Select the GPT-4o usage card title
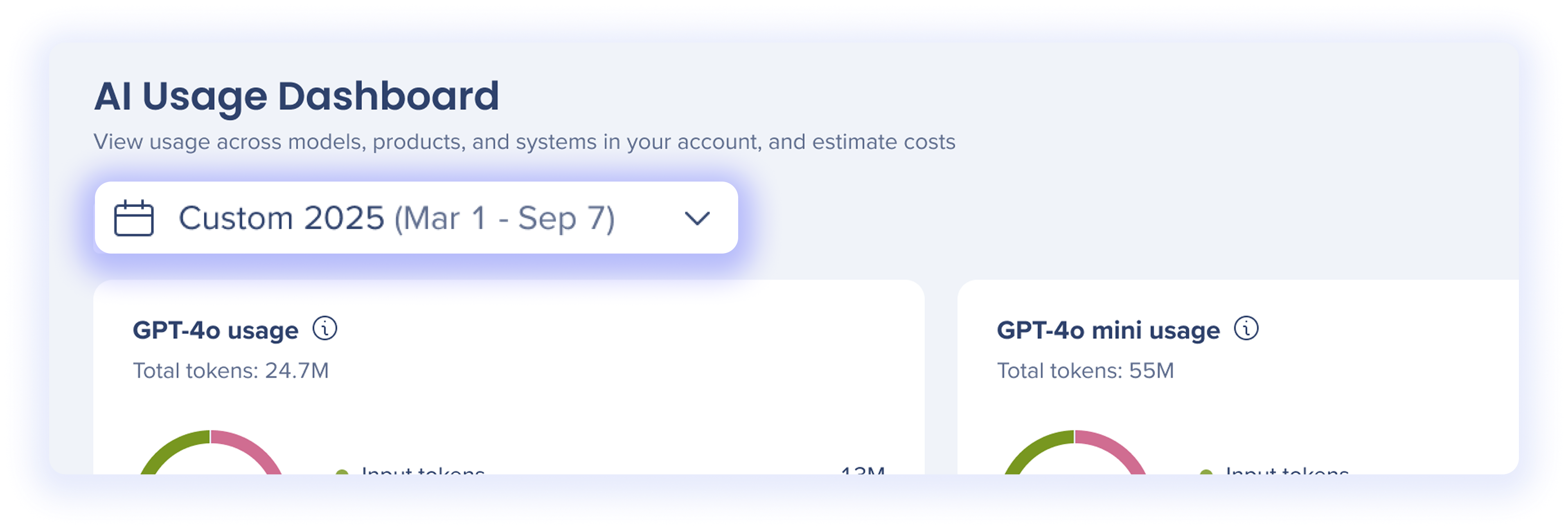Image resolution: width=1568 pixels, height=530 pixels. click(x=216, y=330)
